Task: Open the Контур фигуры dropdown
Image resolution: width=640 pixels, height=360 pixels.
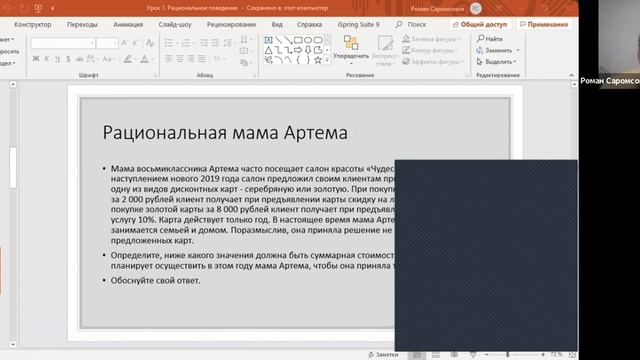Action: pos(430,50)
